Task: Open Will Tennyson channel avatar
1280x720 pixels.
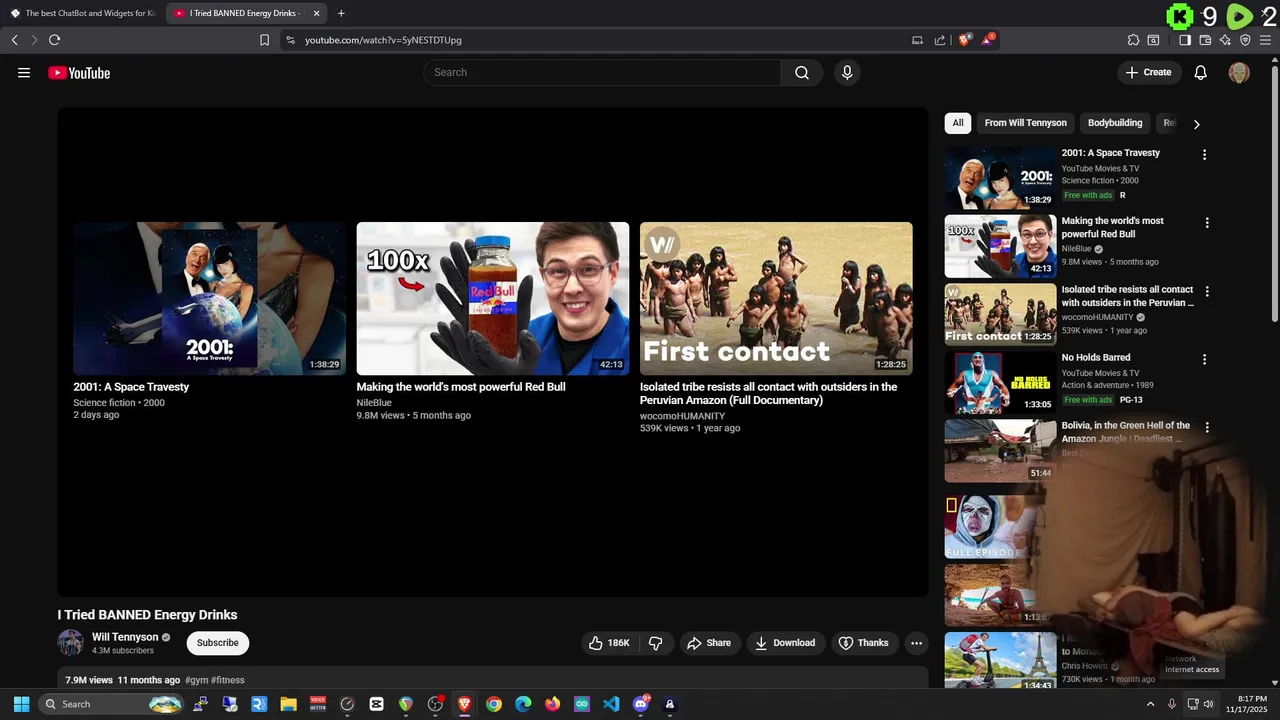Action: (70, 643)
